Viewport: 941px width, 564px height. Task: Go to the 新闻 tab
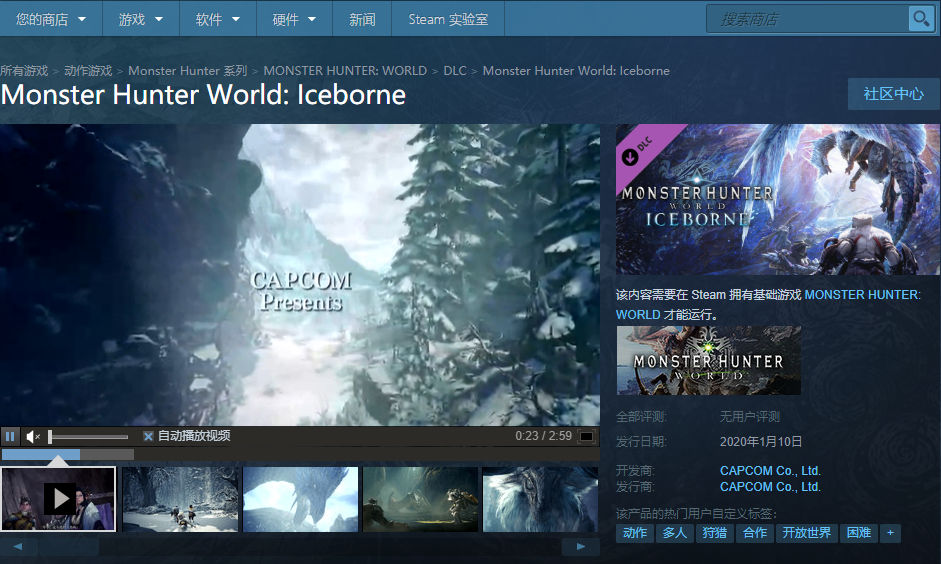(362, 19)
